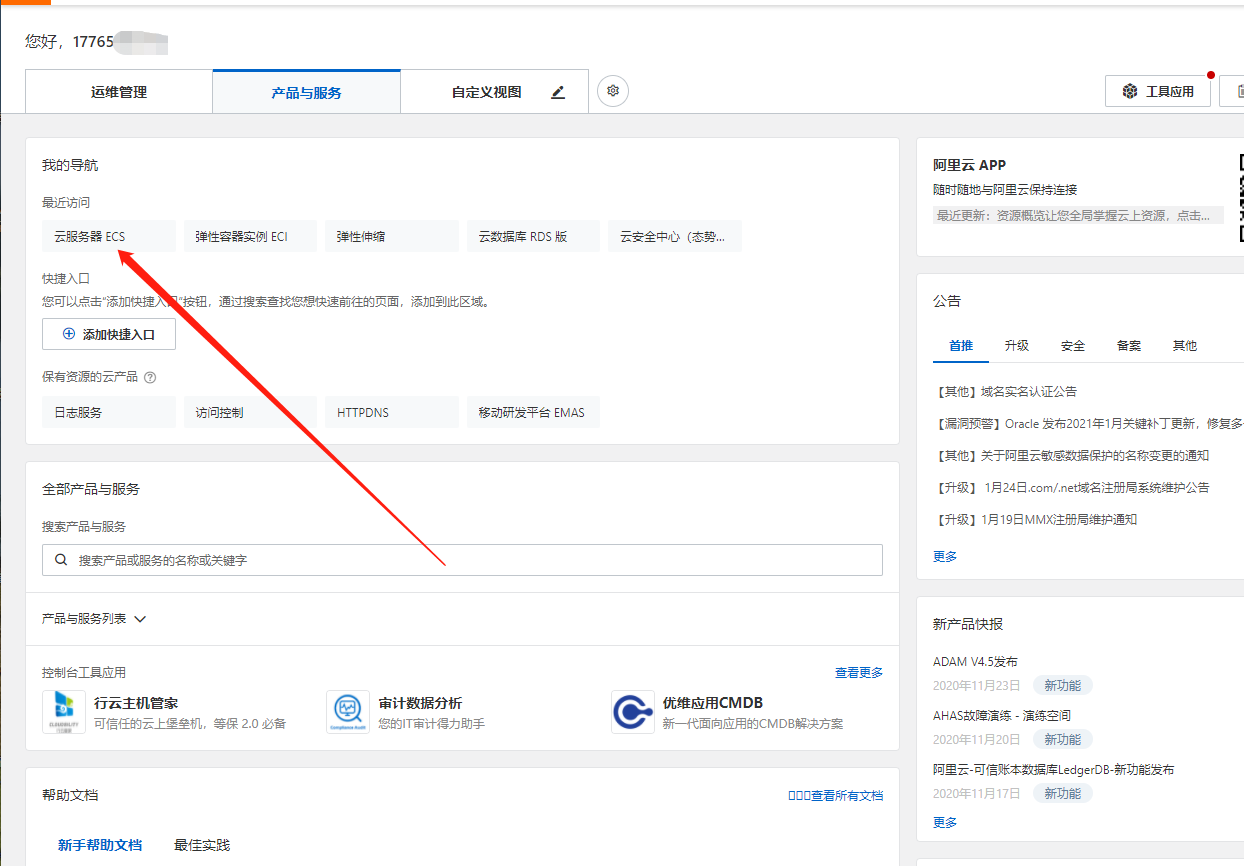The width and height of the screenshot is (1244, 866).
Task: Click the 新功能 tag dated 2020年11月20日
Action: (1062, 739)
